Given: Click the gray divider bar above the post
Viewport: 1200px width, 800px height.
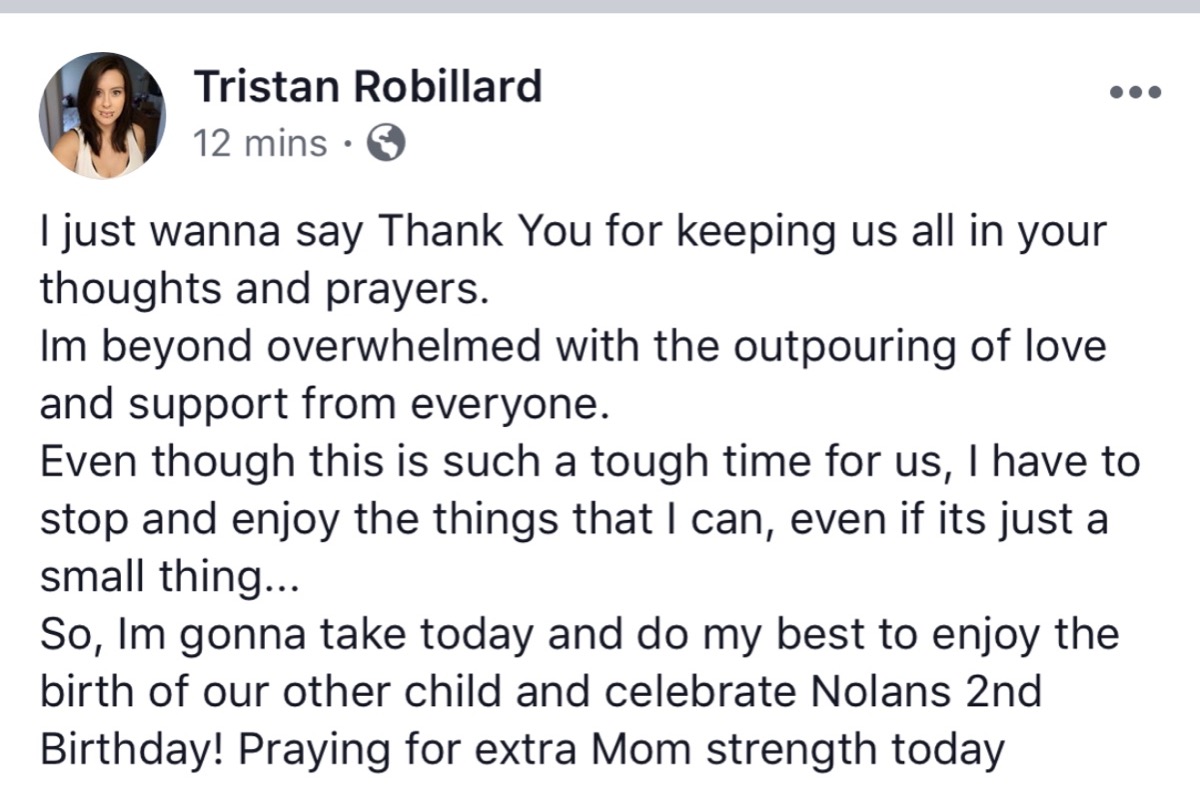Looking at the screenshot, I should (600, 8).
